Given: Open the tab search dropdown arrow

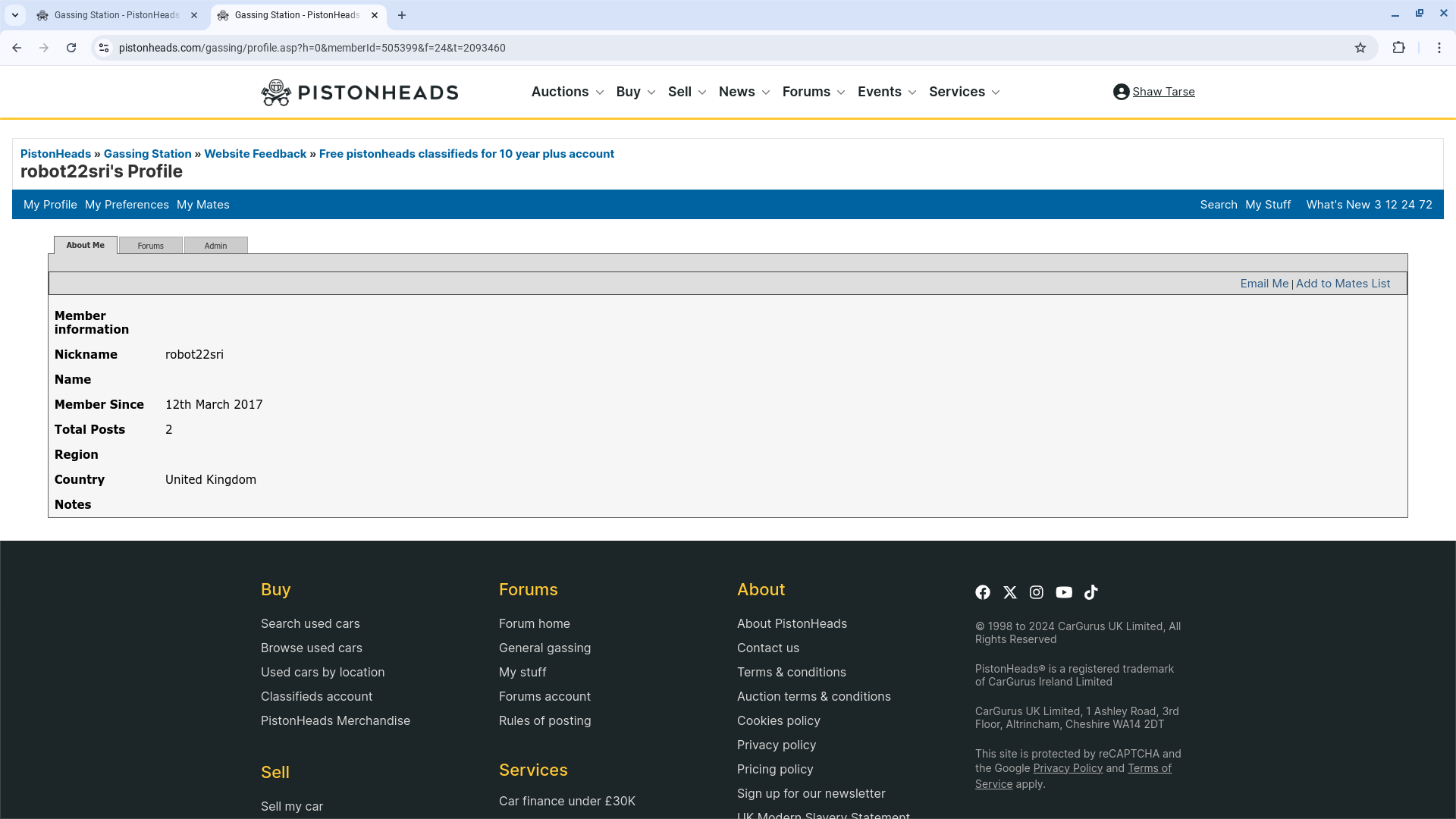Looking at the screenshot, I should (x=14, y=15).
